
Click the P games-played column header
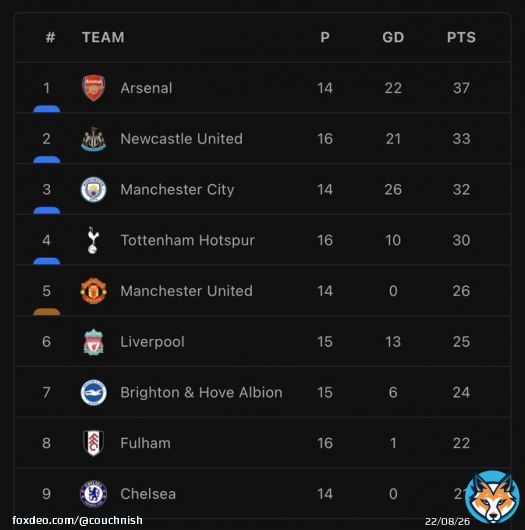pyautogui.click(x=325, y=37)
